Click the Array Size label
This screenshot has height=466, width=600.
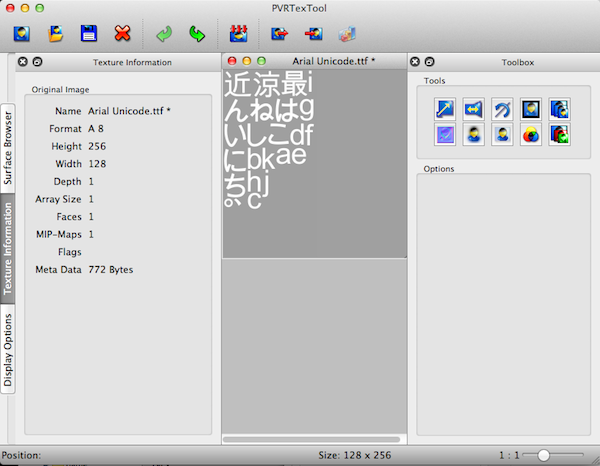[58, 199]
